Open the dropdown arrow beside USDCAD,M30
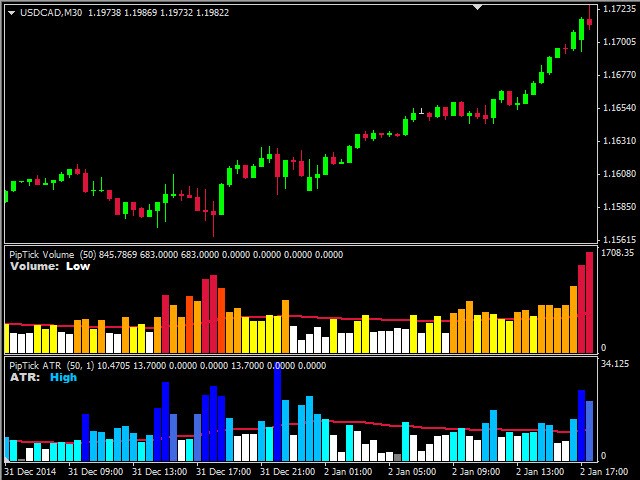Viewport: 640px width, 480px height. coord(10,13)
